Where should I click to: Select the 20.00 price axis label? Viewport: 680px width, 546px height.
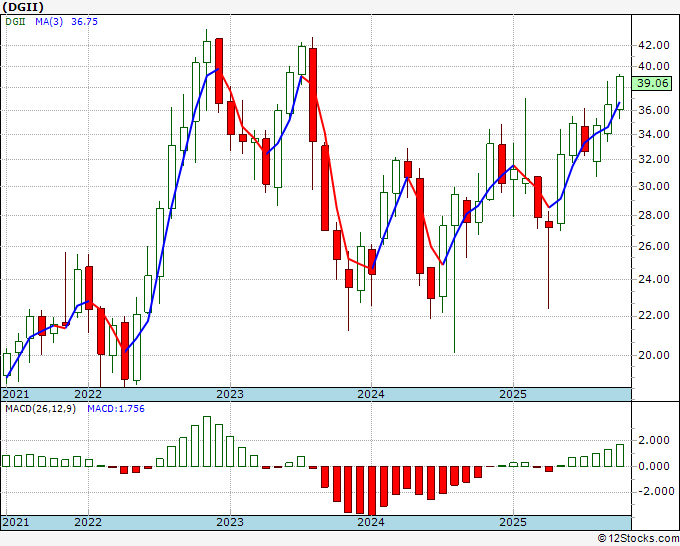(653, 355)
